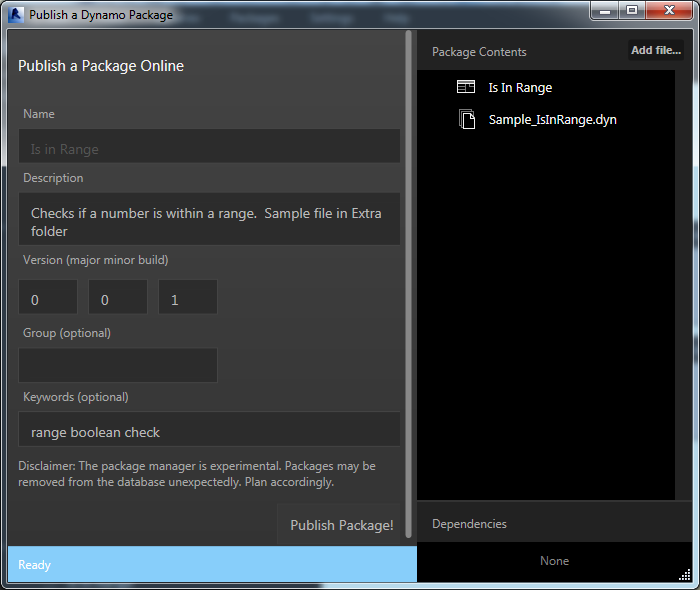Image resolution: width=700 pixels, height=590 pixels.
Task: Click the Dependencies section header
Action: (469, 524)
